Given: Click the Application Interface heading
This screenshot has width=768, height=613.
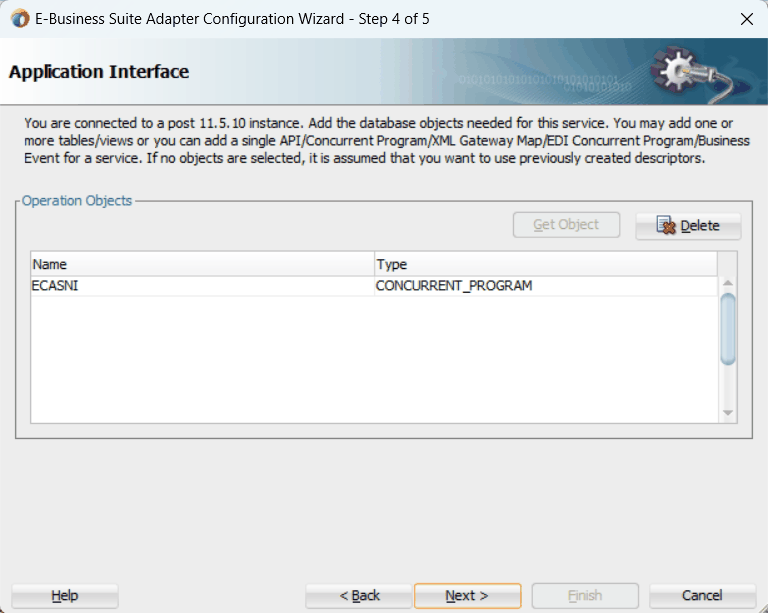Looking at the screenshot, I should [99, 71].
